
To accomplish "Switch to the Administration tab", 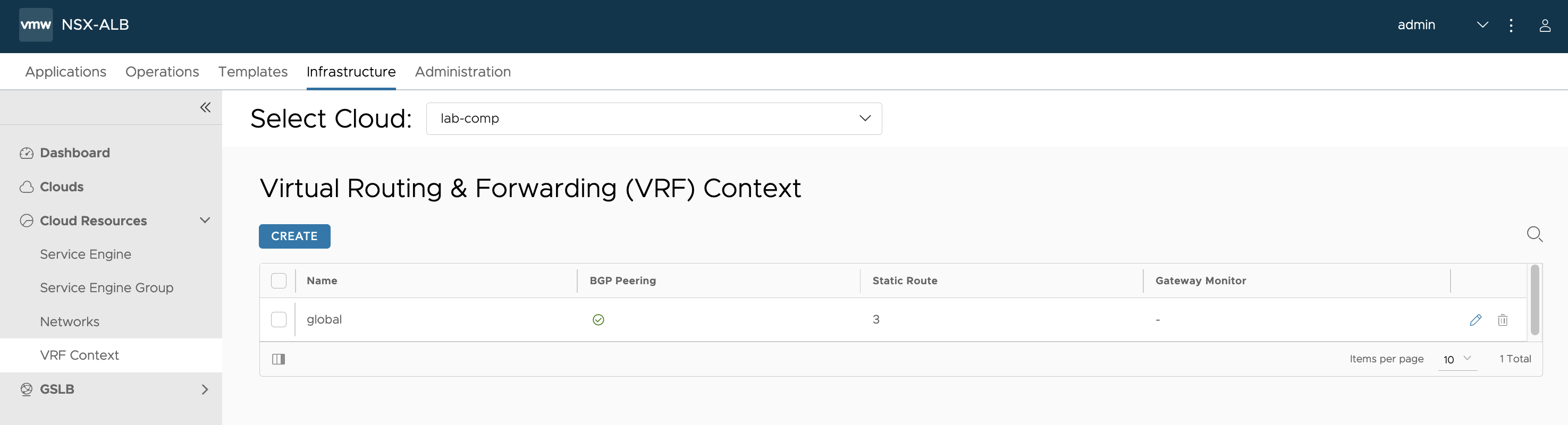I will [x=462, y=72].
